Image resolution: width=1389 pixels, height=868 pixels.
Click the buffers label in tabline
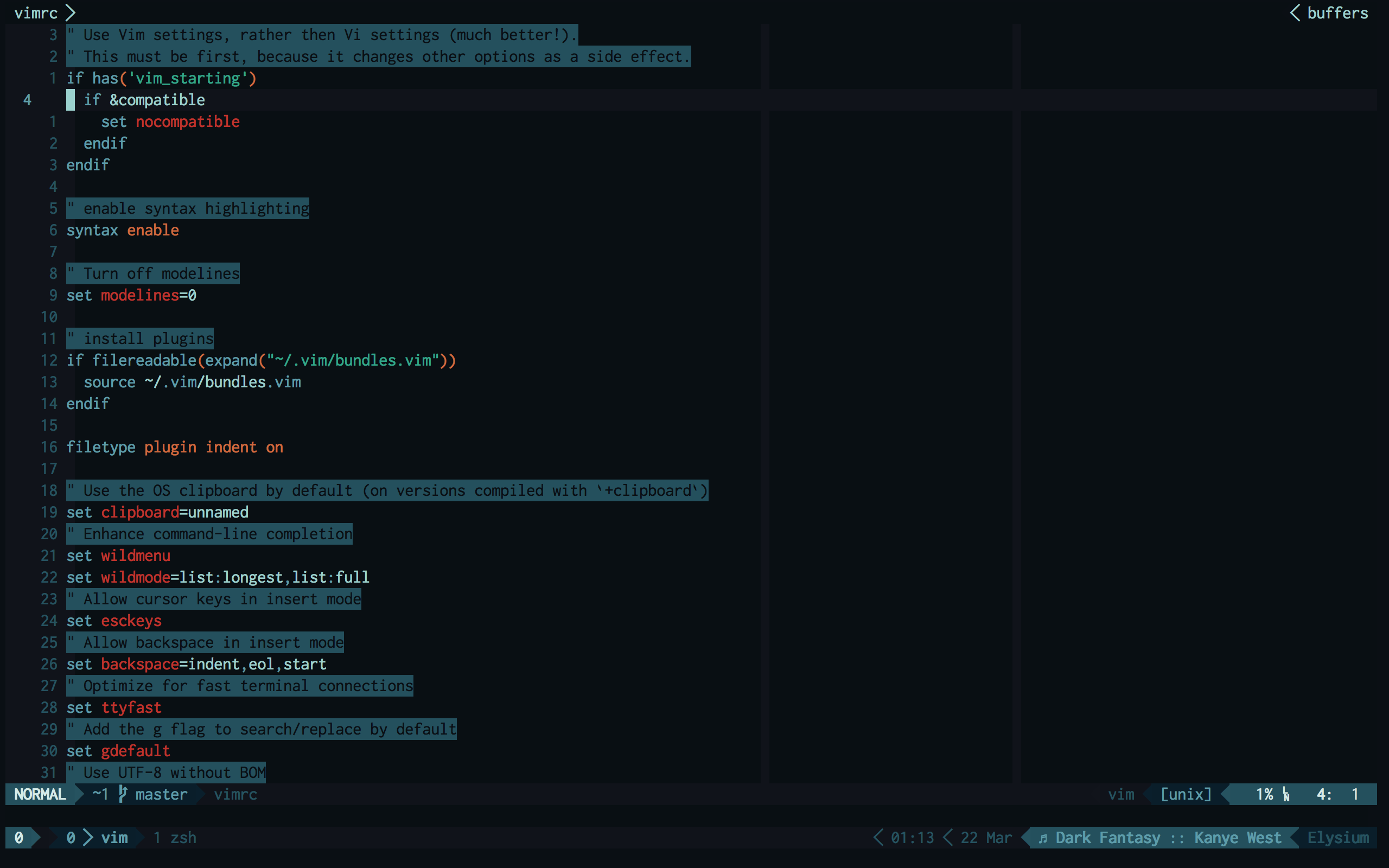pyautogui.click(x=1337, y=12)
